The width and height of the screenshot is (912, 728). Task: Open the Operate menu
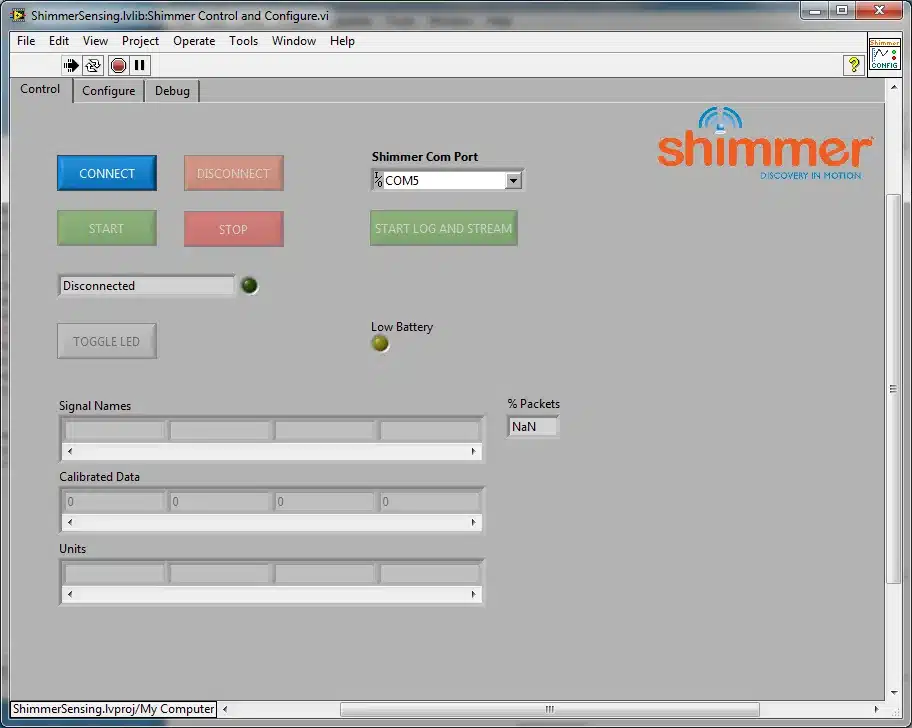click(194, 41)
